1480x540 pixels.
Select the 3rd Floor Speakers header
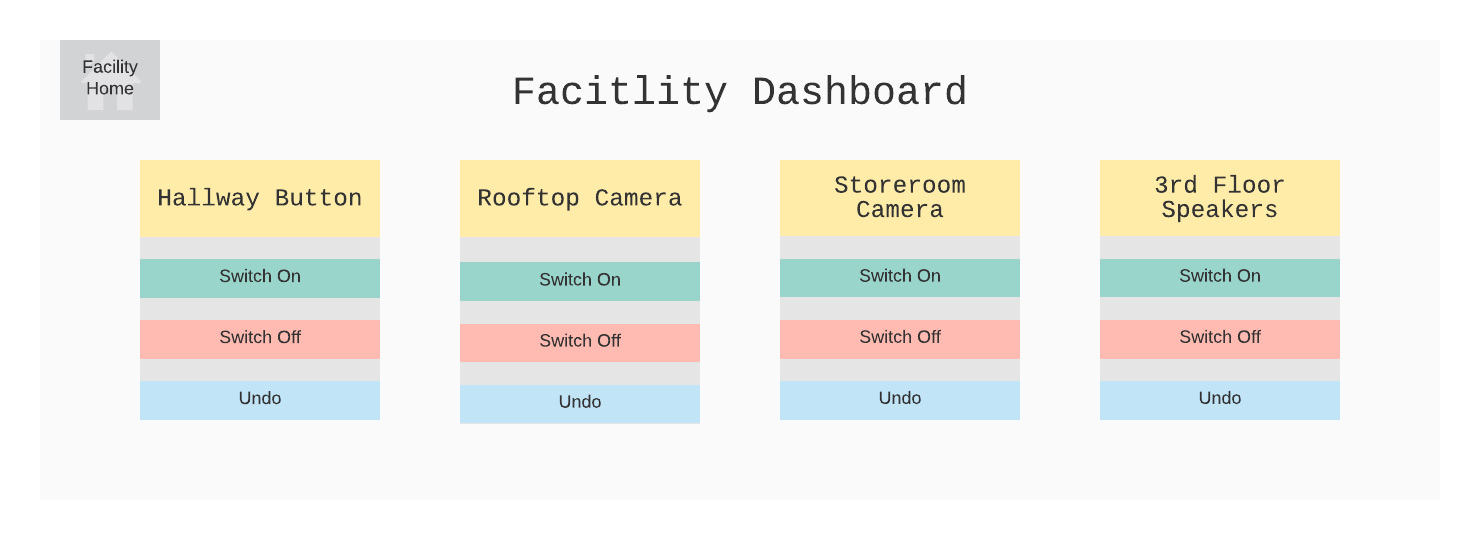pos(1220,198)
